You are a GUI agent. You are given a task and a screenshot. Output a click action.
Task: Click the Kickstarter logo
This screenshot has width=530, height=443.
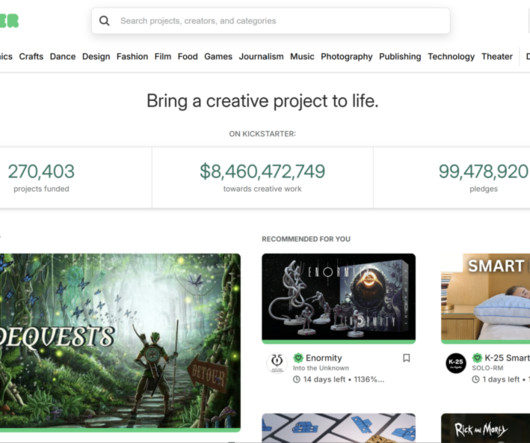click(x=9, y=21)
